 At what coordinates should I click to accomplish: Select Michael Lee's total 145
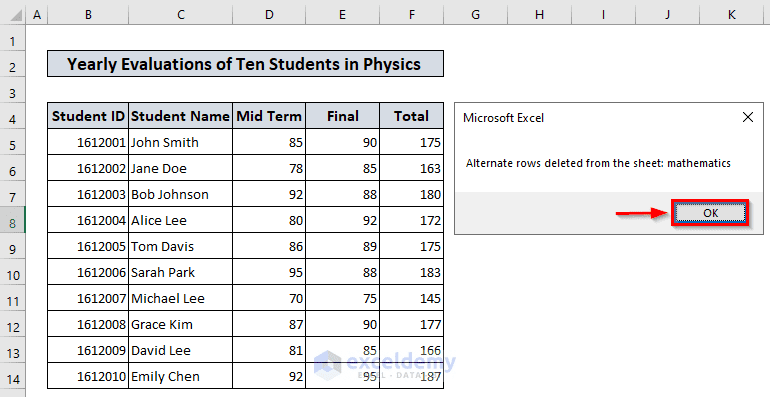412,298
